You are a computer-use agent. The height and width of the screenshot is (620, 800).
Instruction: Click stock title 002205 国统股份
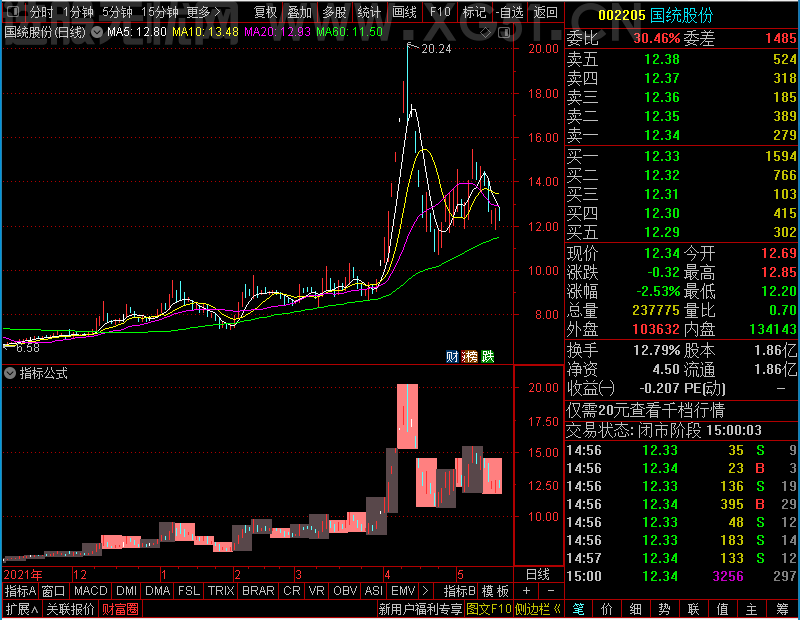656,15
